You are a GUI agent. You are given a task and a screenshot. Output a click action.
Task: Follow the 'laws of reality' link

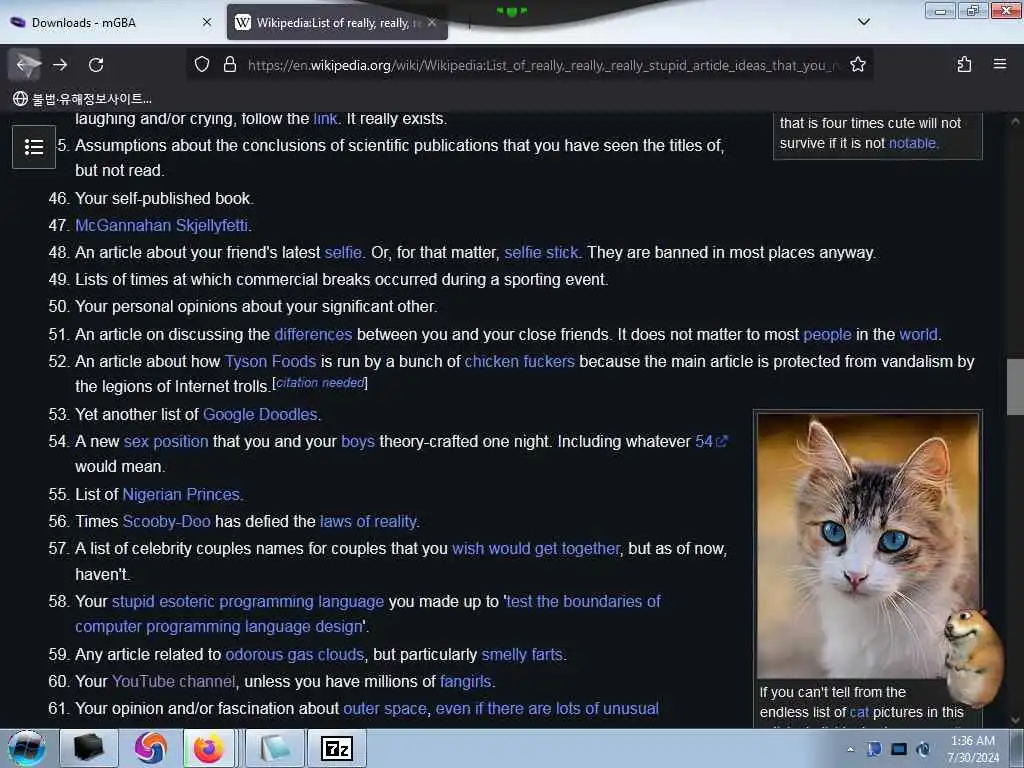(368, 522)
